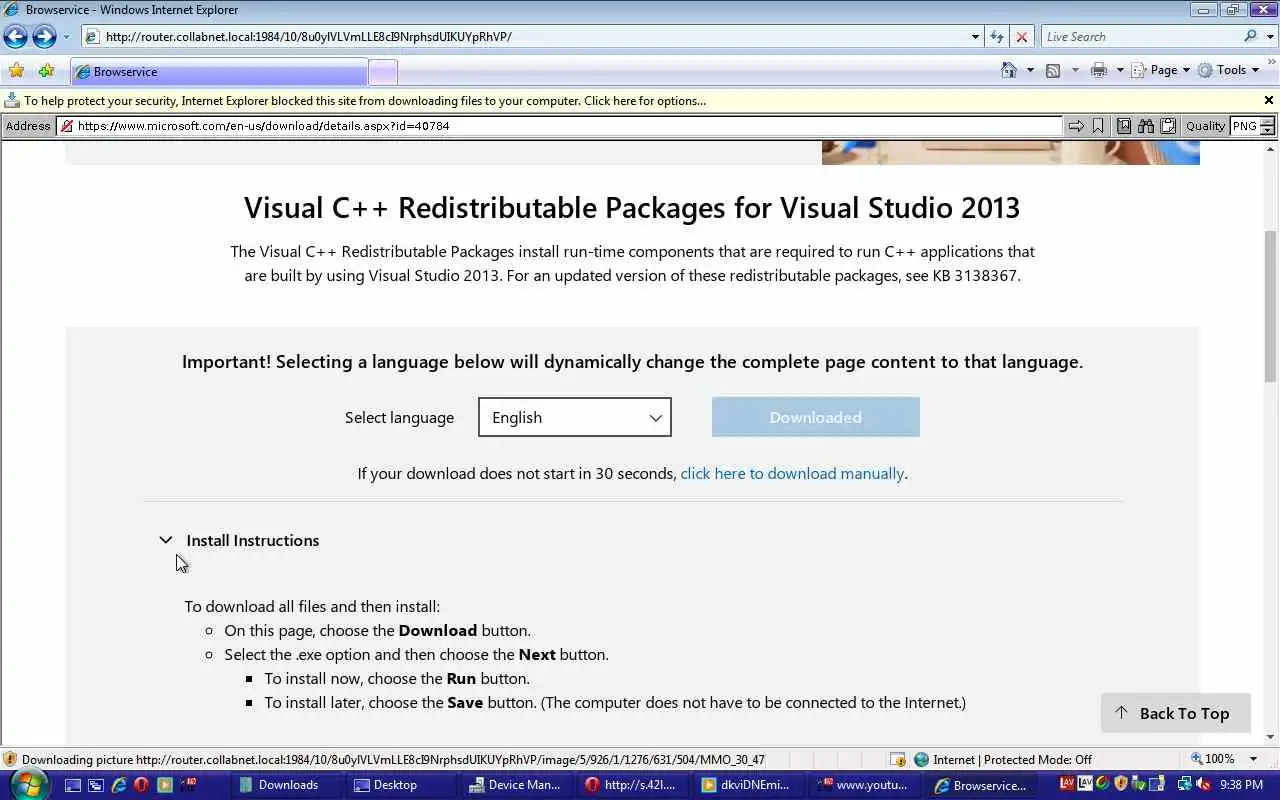The width and height of the screenshot is (1280, 800).
Task: Click the Add to Favorites icon
Action: tap(46, 71)
